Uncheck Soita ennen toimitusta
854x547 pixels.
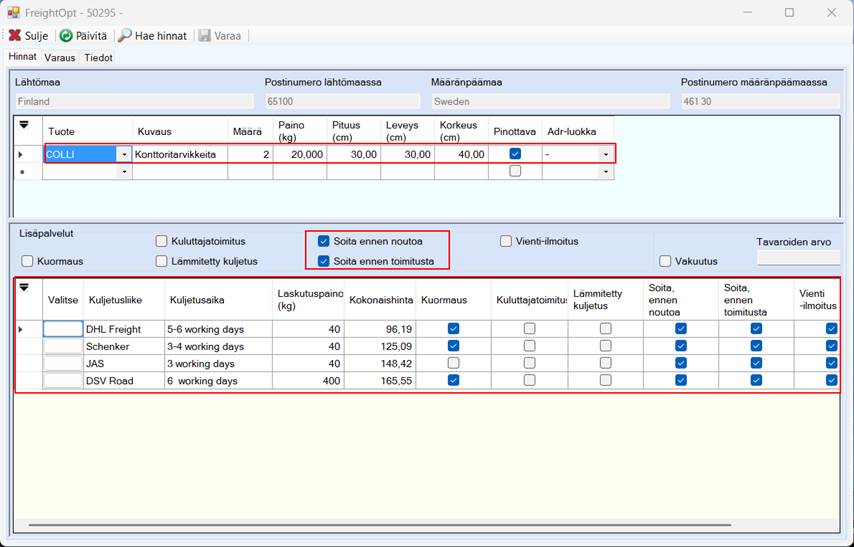tap(324, 261)
